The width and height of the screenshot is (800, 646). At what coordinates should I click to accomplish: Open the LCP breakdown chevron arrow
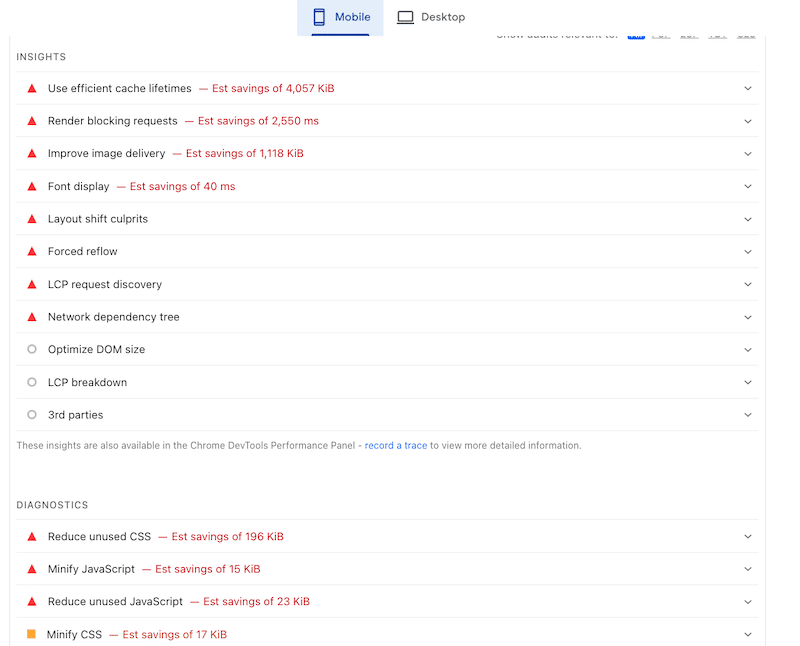pyautogui.click(x=747, y=382)
